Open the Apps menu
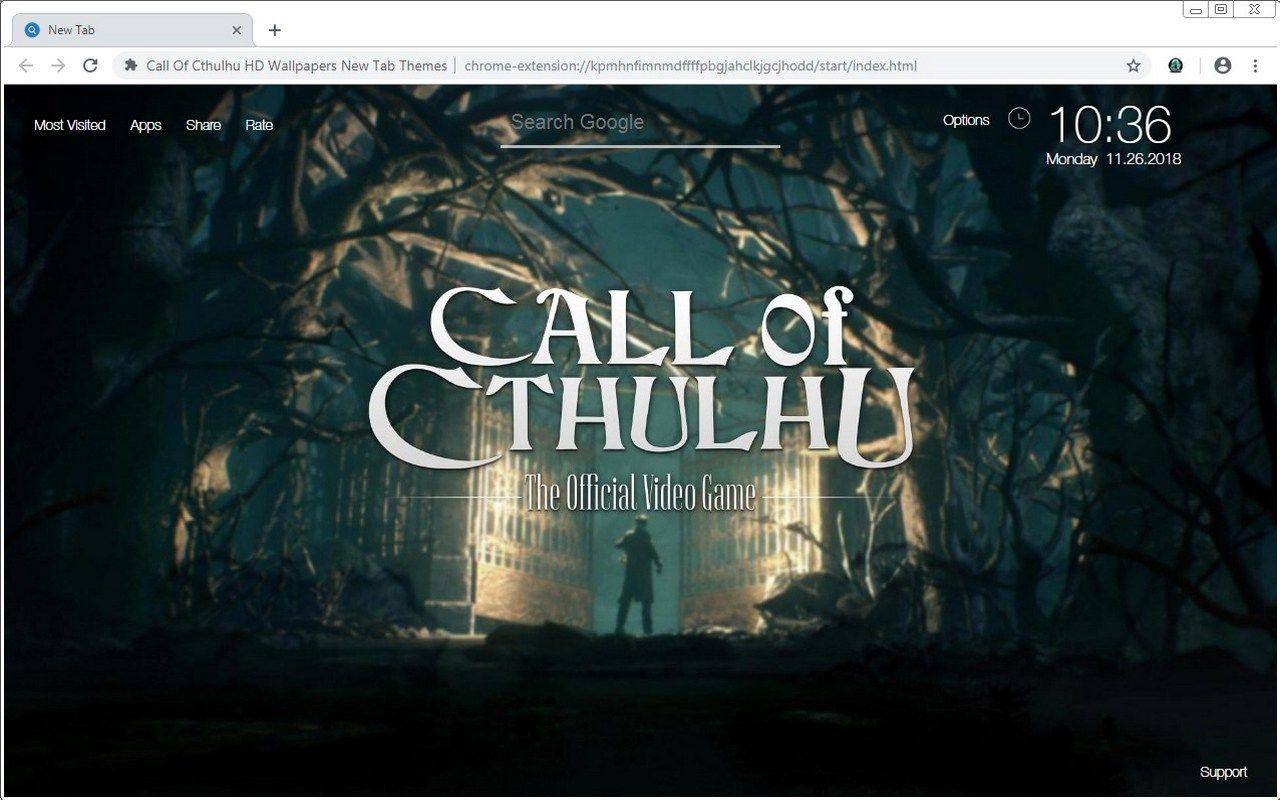The image size is (1280, 800). [145, 125]
